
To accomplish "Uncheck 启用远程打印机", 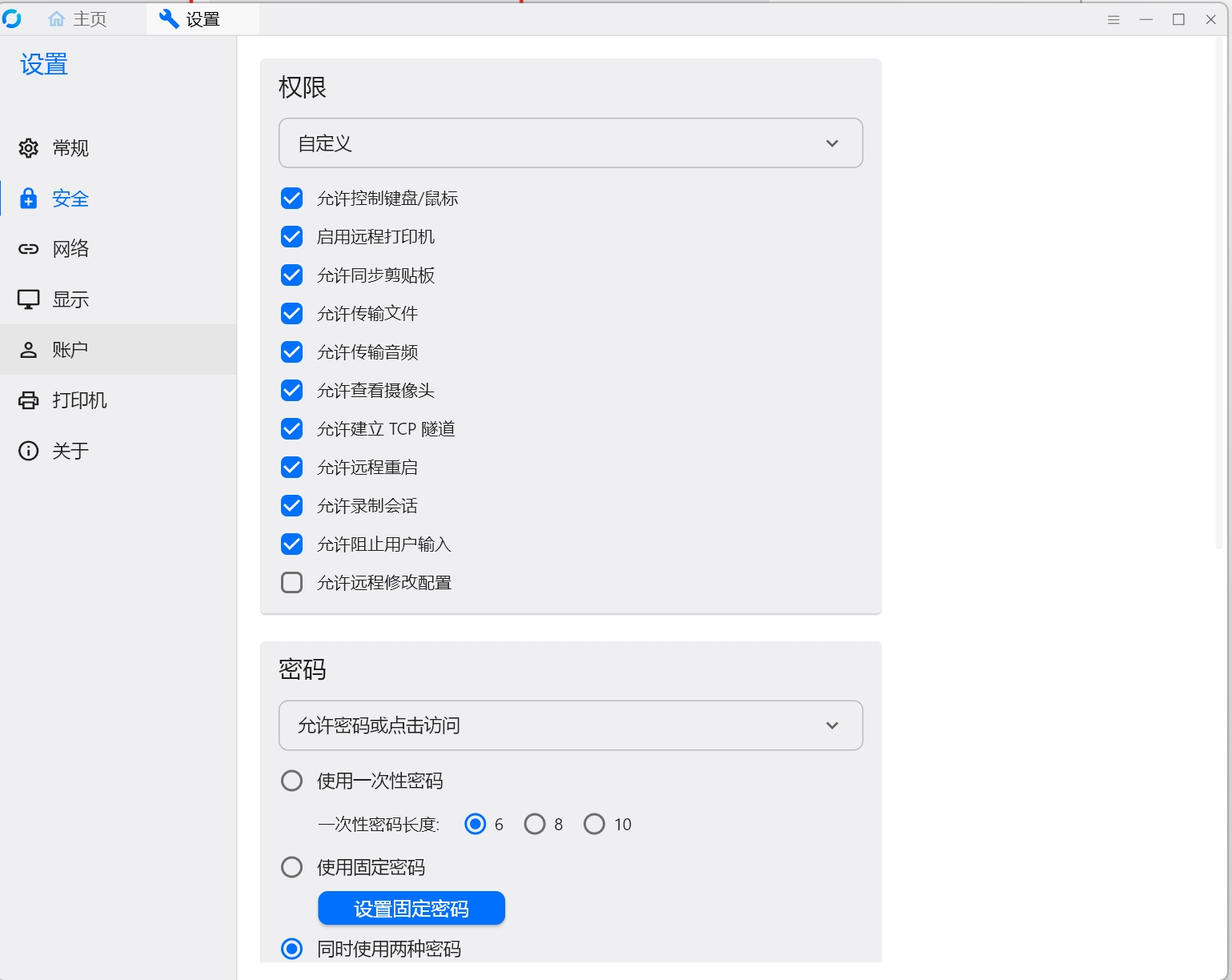I will (292, 237).
